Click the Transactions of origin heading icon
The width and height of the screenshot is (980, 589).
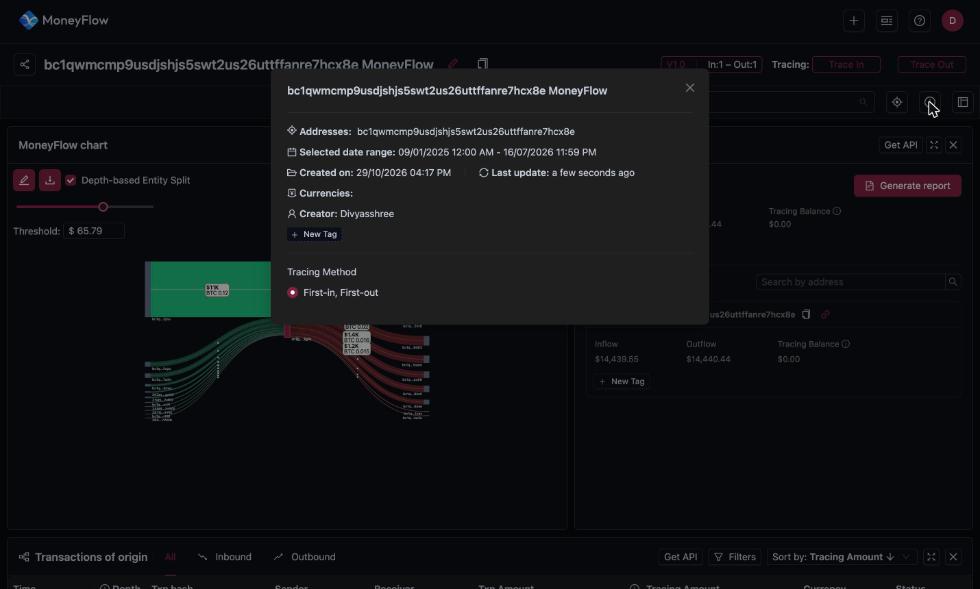[x=24, y=557]
